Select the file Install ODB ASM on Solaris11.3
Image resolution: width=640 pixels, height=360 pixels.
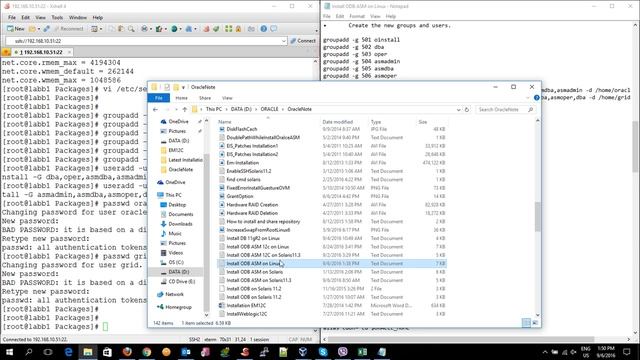pyautogui.click(x=259, y=280)
